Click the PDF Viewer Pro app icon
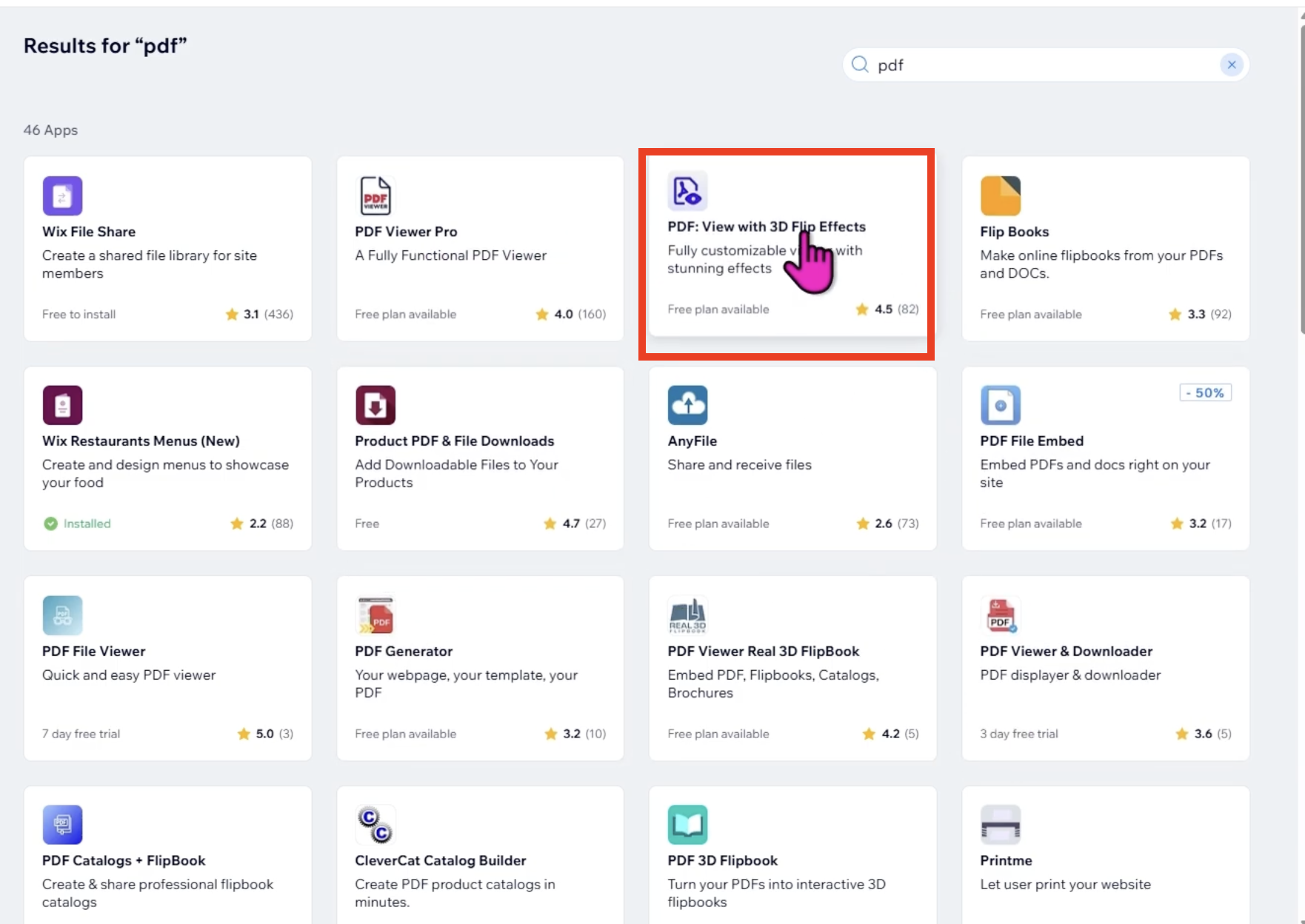1305x924 pixels. [376, 195]
